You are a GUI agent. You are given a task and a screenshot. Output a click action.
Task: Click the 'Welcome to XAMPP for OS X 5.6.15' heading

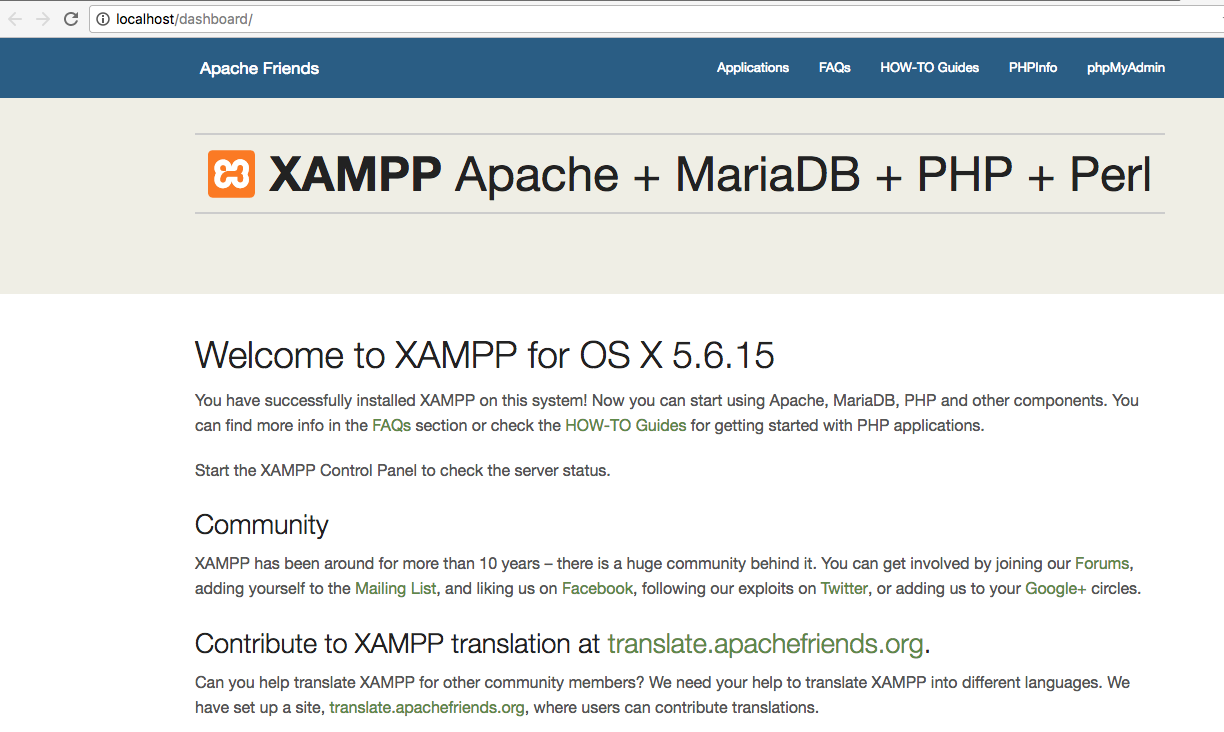click(x=485, y=355)
